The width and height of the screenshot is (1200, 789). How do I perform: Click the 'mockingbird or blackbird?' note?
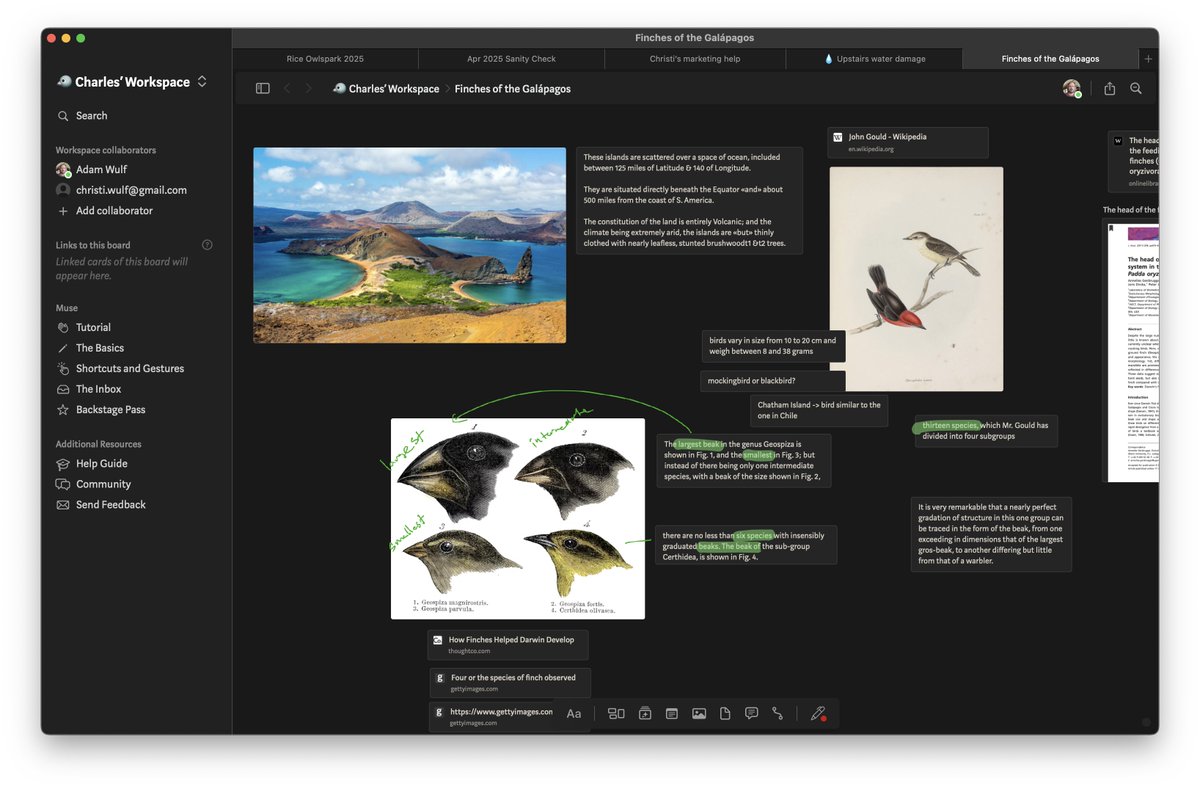773,381
